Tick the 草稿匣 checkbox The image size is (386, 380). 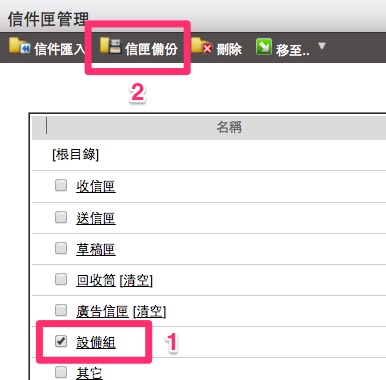pos(61,248)
